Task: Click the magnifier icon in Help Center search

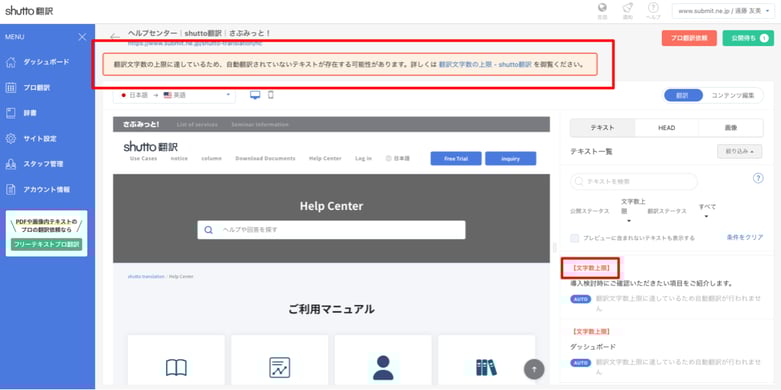Action: tap(209, 230)
